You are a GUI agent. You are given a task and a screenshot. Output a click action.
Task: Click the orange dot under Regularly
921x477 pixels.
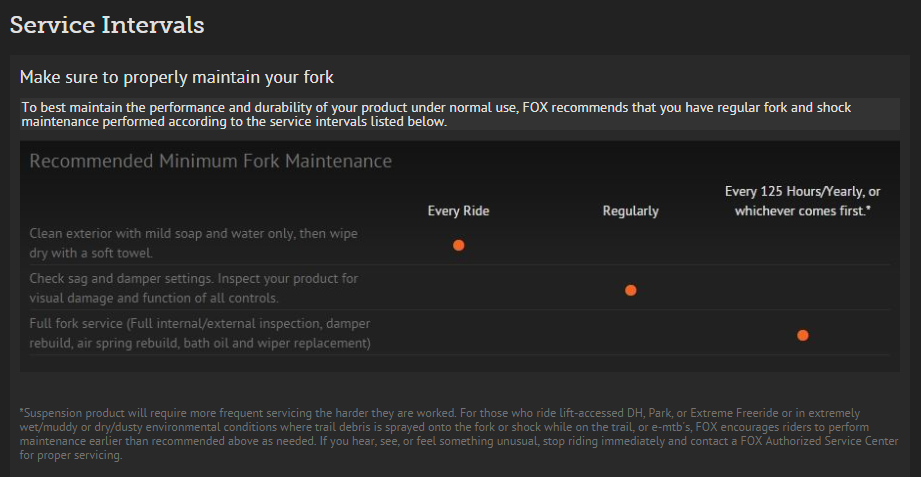point(631,290)
